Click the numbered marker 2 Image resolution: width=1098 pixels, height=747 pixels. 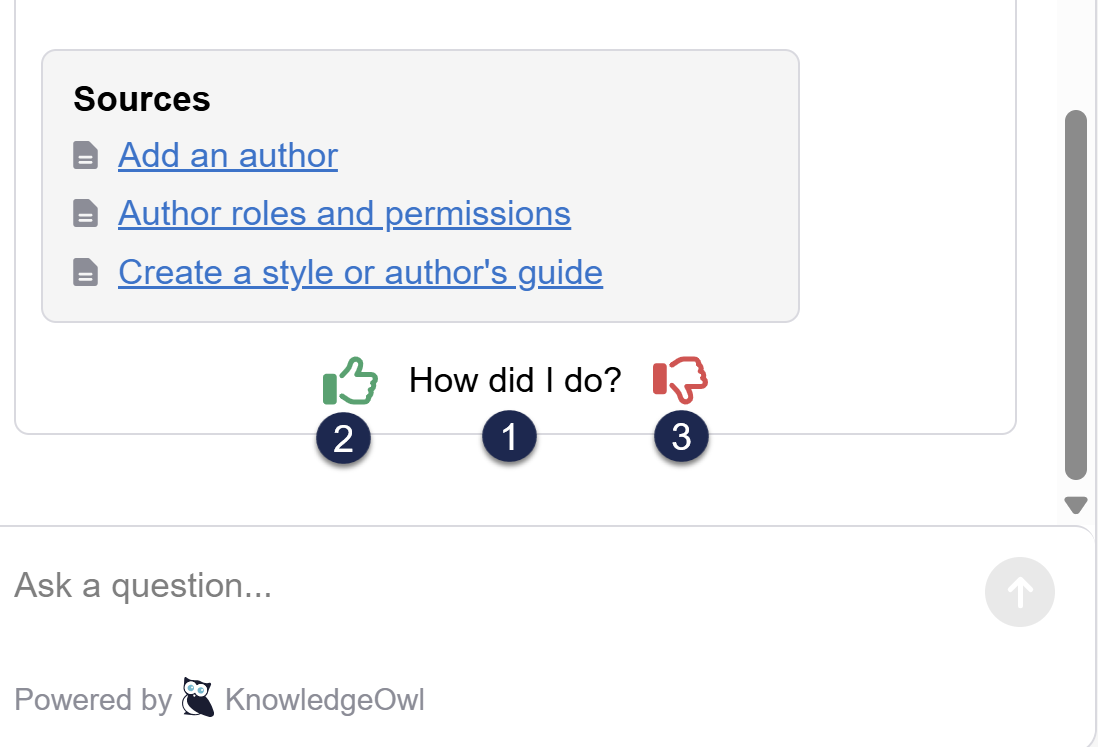click(x=344, y=438)
